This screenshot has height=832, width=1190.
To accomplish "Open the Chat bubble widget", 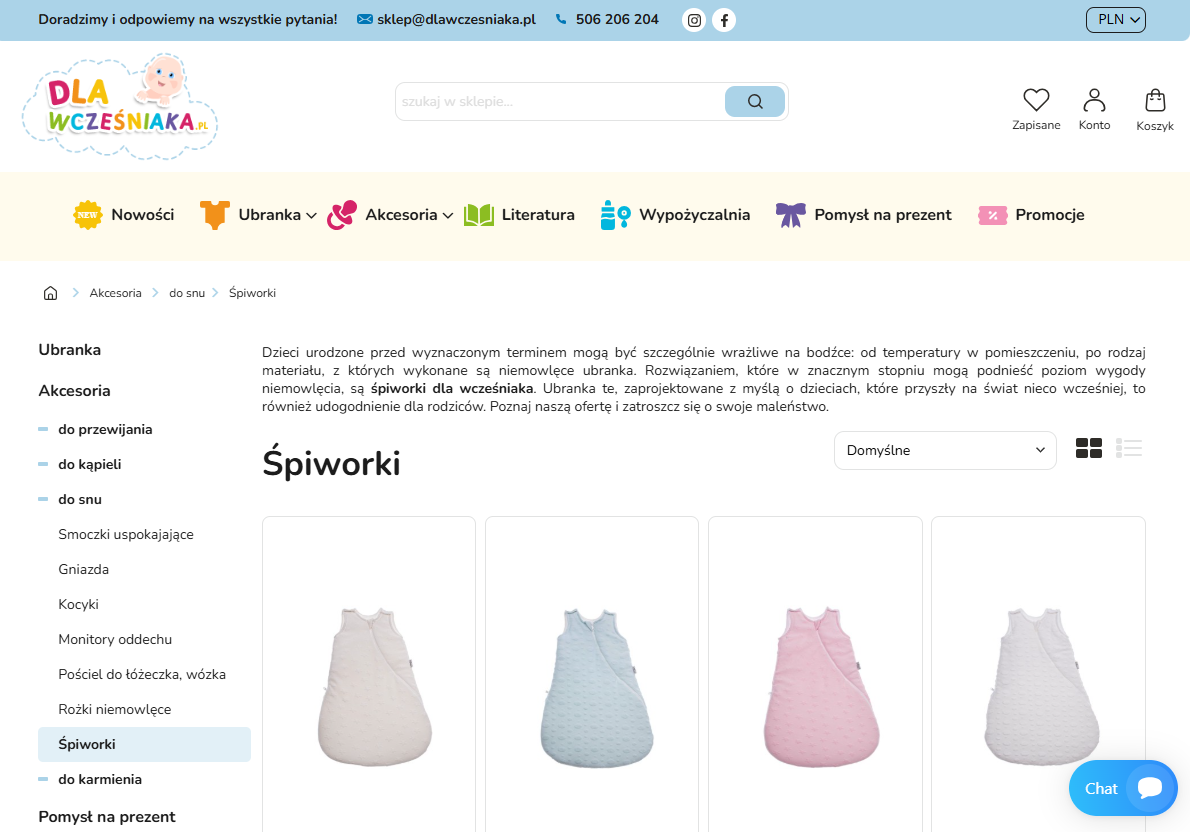I will pyautogui.click(x=1122, y=788).
